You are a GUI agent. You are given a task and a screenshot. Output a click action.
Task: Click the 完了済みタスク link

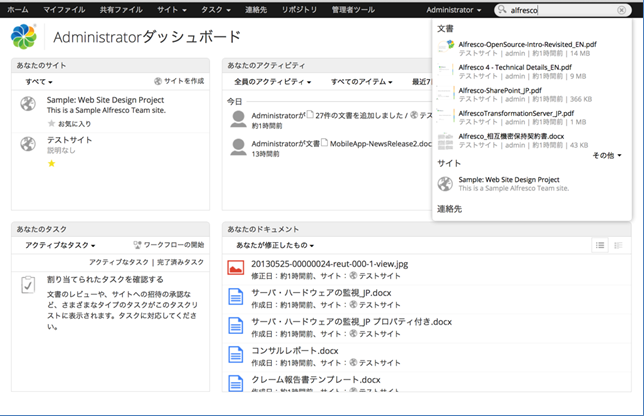(180, 262)
